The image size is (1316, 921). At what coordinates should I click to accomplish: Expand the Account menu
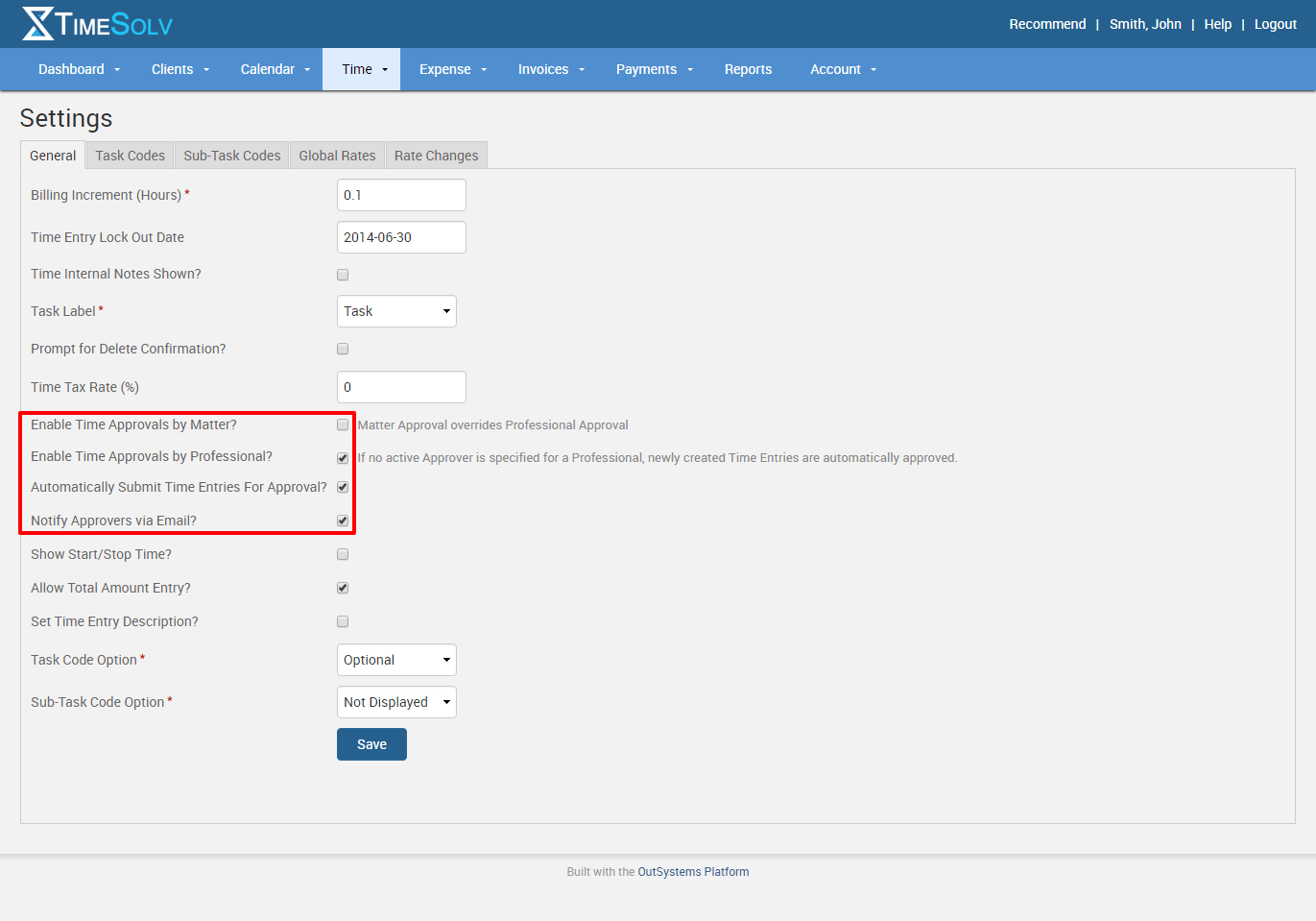[836, 69]
